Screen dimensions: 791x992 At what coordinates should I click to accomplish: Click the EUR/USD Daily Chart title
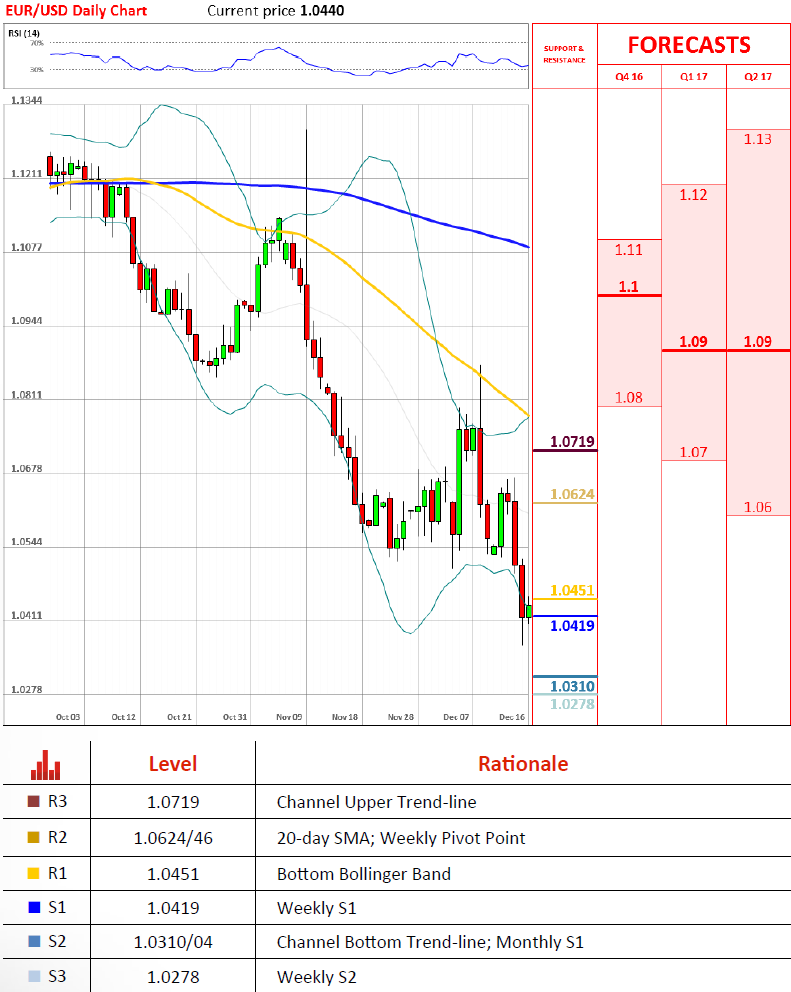pyautogui.click(x=76, y=11)
